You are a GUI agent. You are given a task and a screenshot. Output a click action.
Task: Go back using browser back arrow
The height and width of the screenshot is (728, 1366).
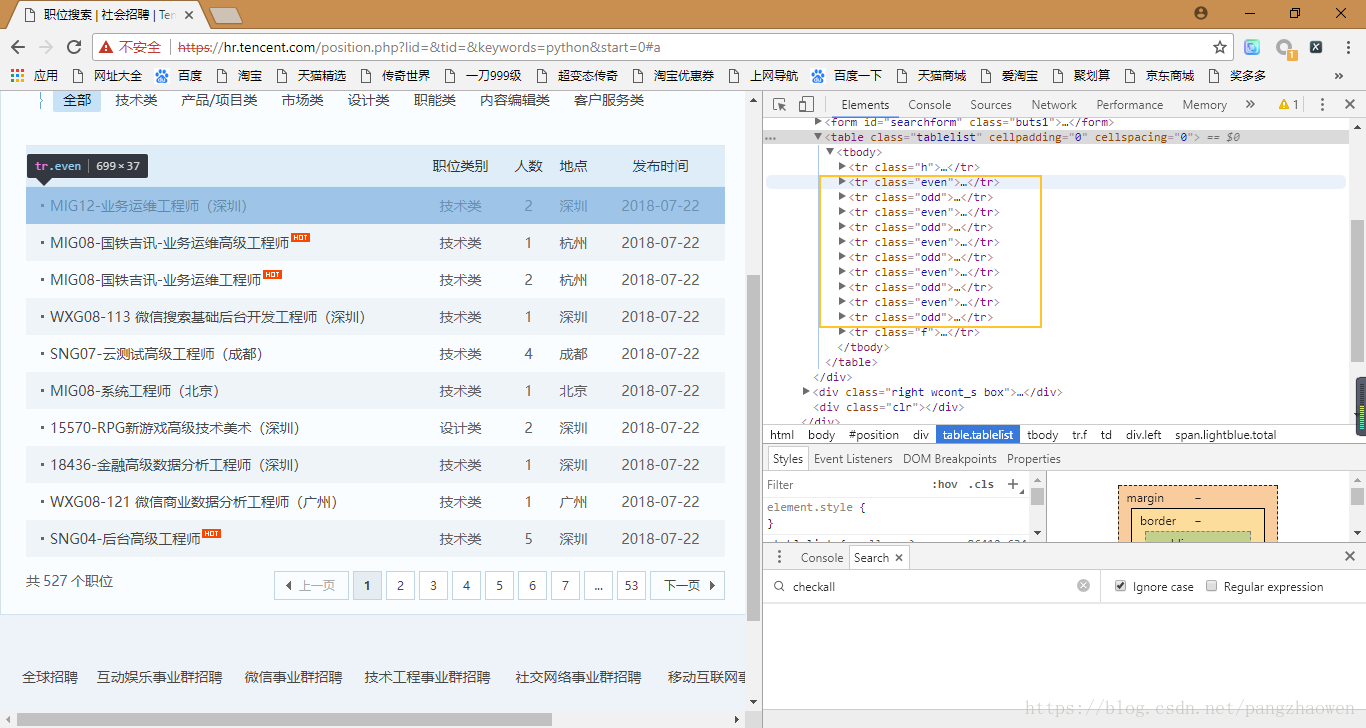coord(18,47)
